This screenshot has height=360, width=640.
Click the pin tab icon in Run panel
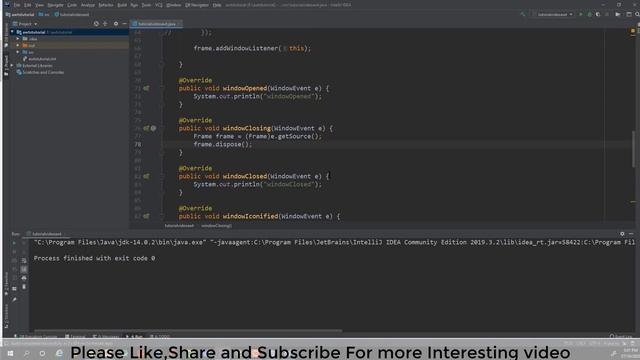[14, 300]
